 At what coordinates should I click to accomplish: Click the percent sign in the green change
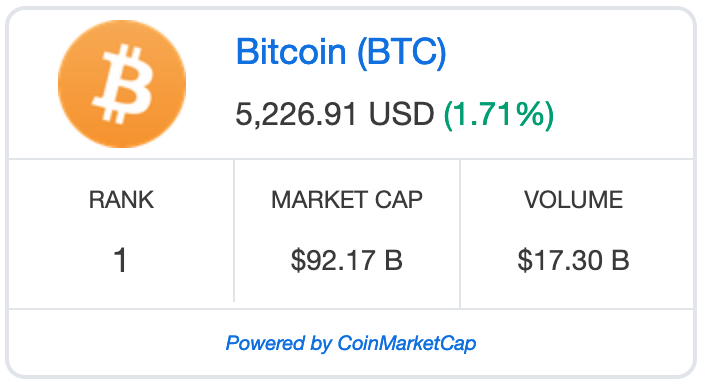(531, 114)
